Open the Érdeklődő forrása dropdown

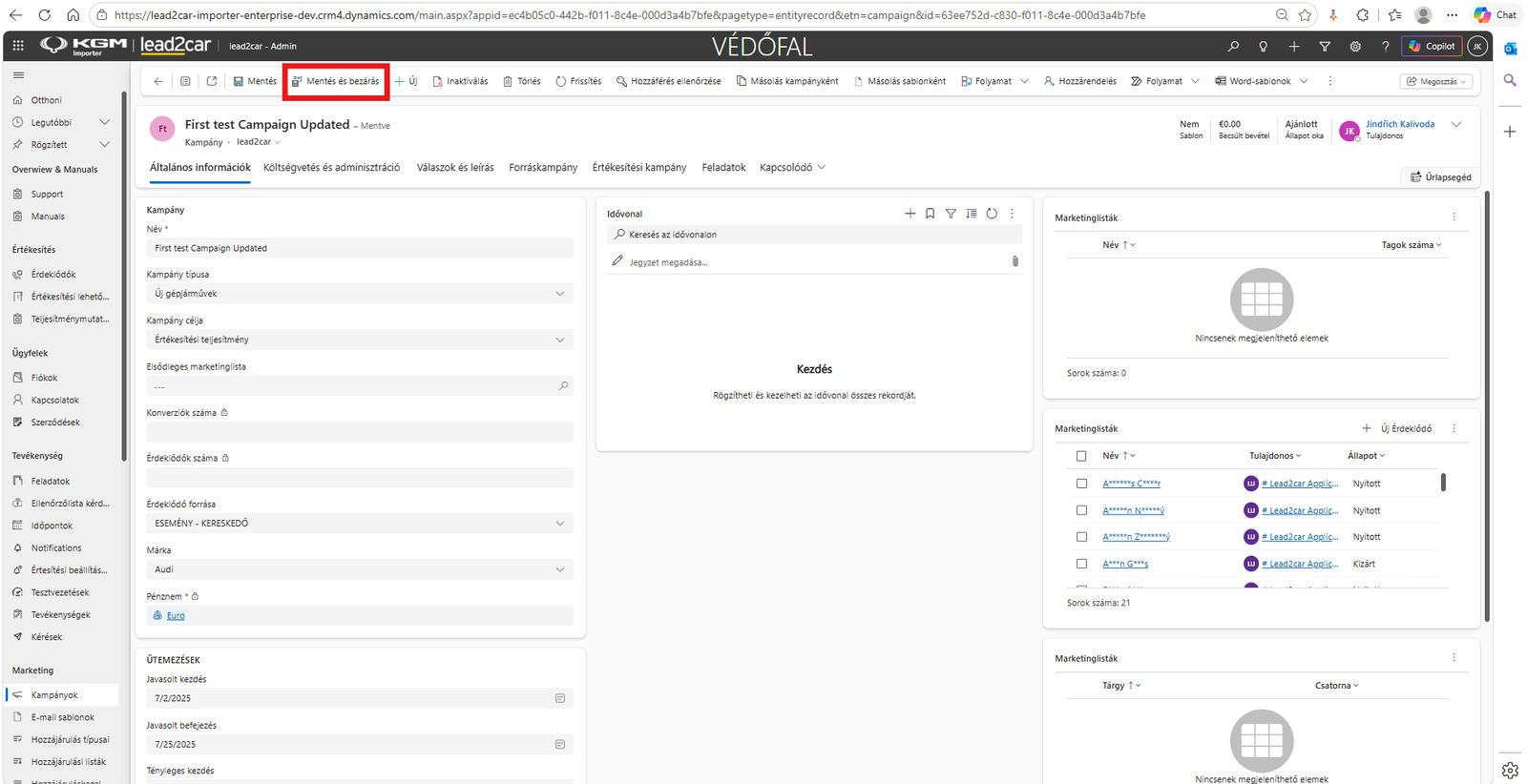(360, 524)
